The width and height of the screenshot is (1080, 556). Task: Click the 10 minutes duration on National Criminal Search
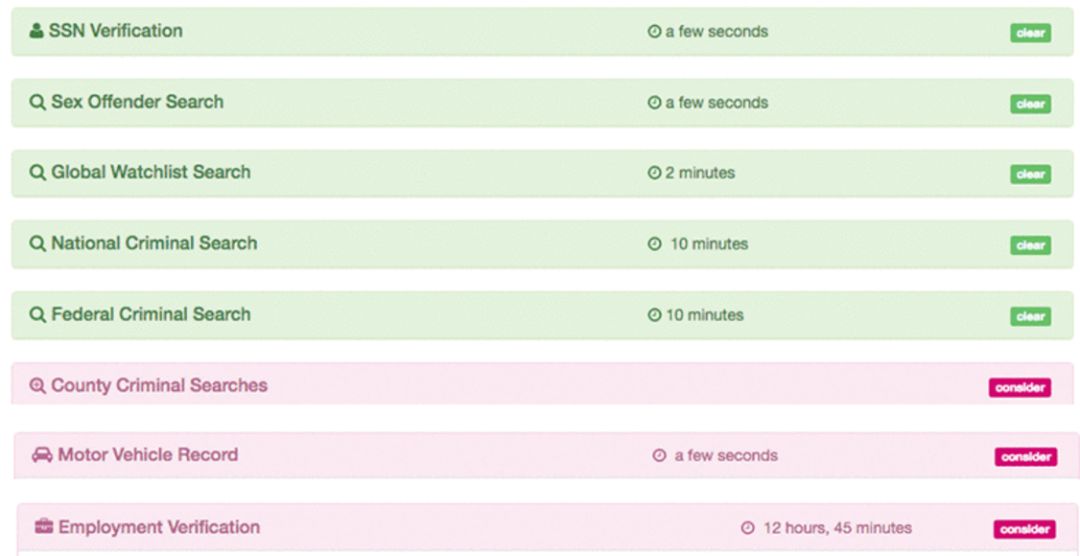click(708, 244)
